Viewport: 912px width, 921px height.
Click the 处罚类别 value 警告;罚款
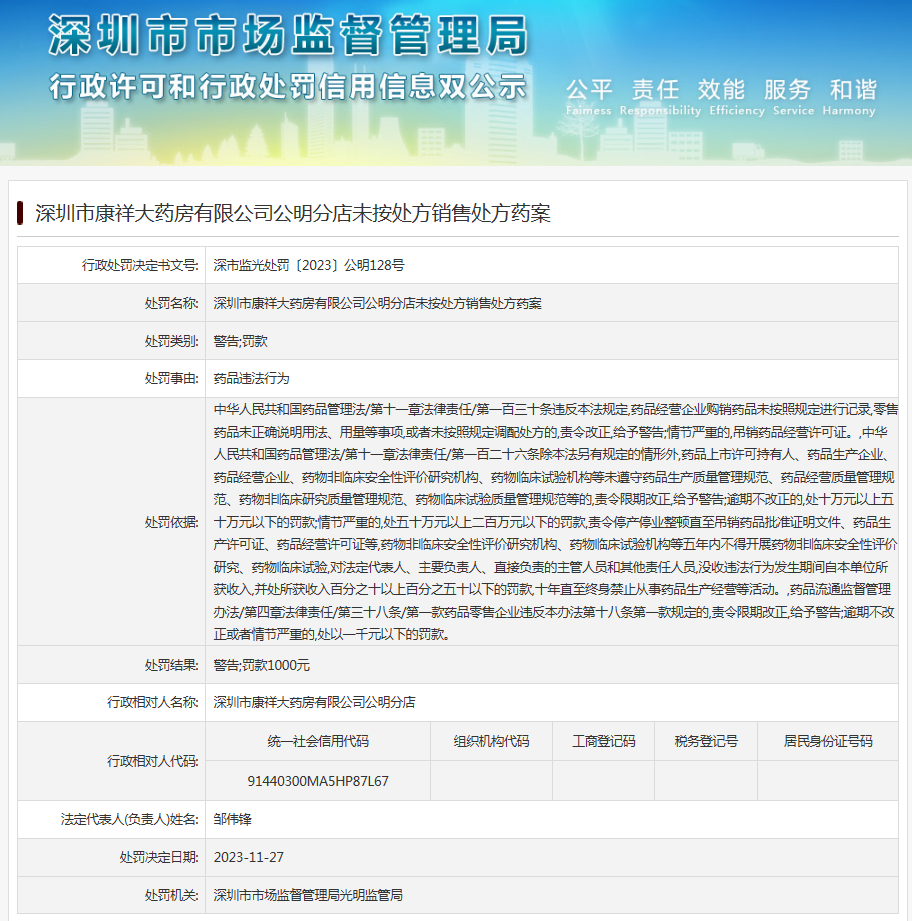pos(240,341)
